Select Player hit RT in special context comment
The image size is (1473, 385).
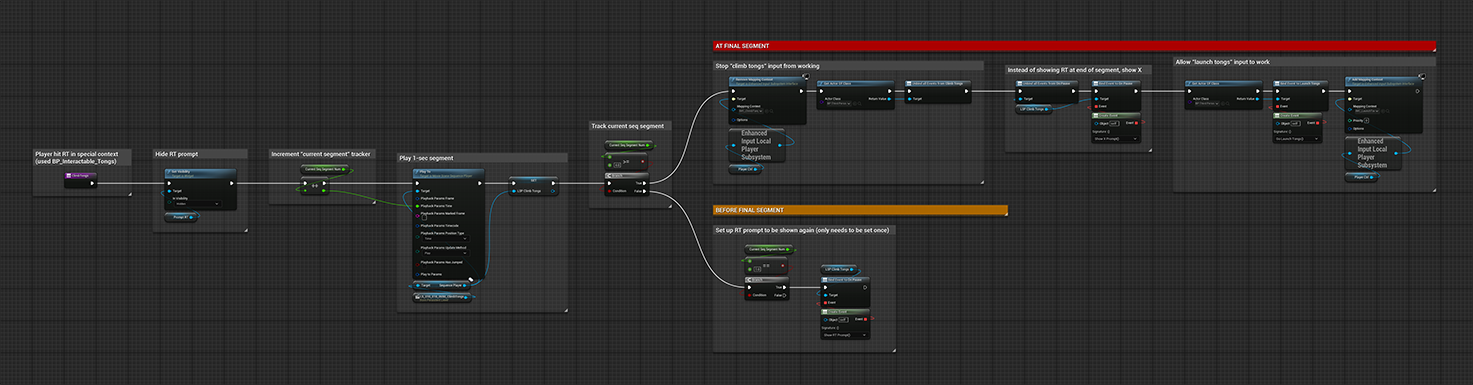[x=81, y=157]
